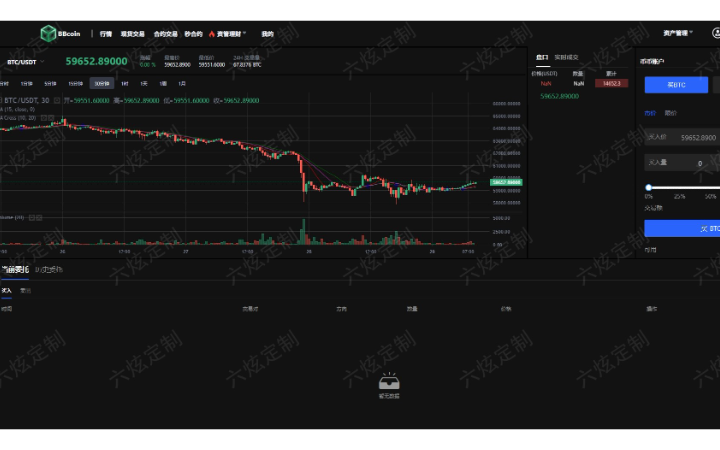
Task: Click the 24H volume value 67.8378 BTC
Action: [247, 65]
